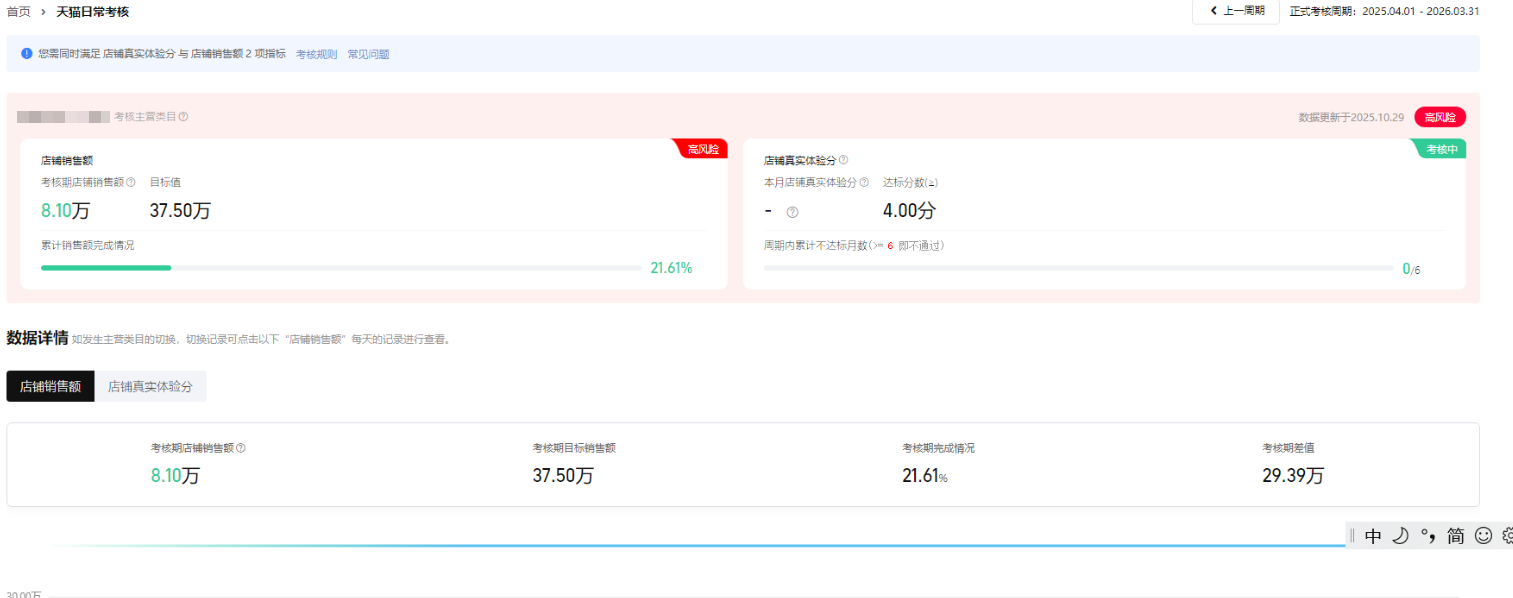Click help icon beside 考核期店铺销售额 in the top card
The image size is (1513, 598).
coord(131,183)
